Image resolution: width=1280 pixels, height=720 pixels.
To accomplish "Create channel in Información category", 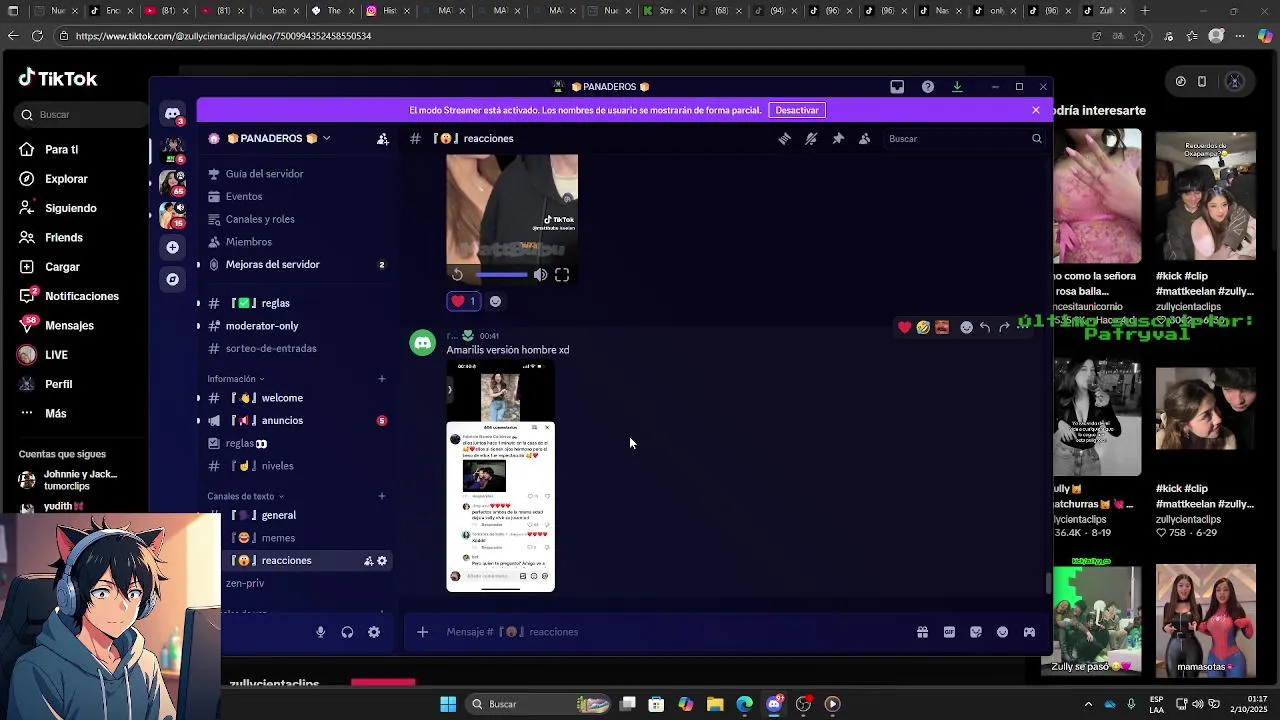I will 381,379.
